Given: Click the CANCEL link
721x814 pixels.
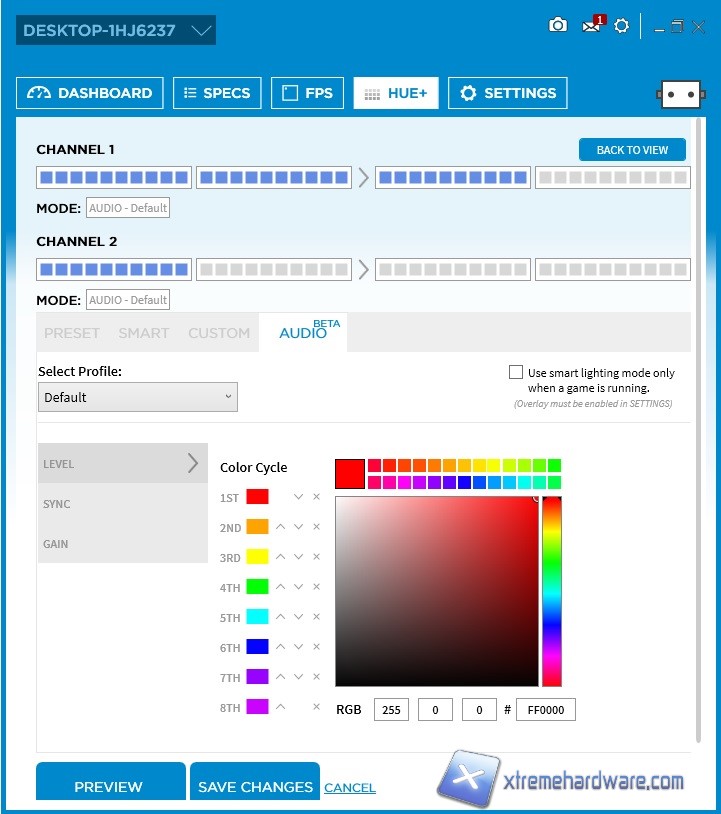Looking at the screenshot, I should (350, 788).
